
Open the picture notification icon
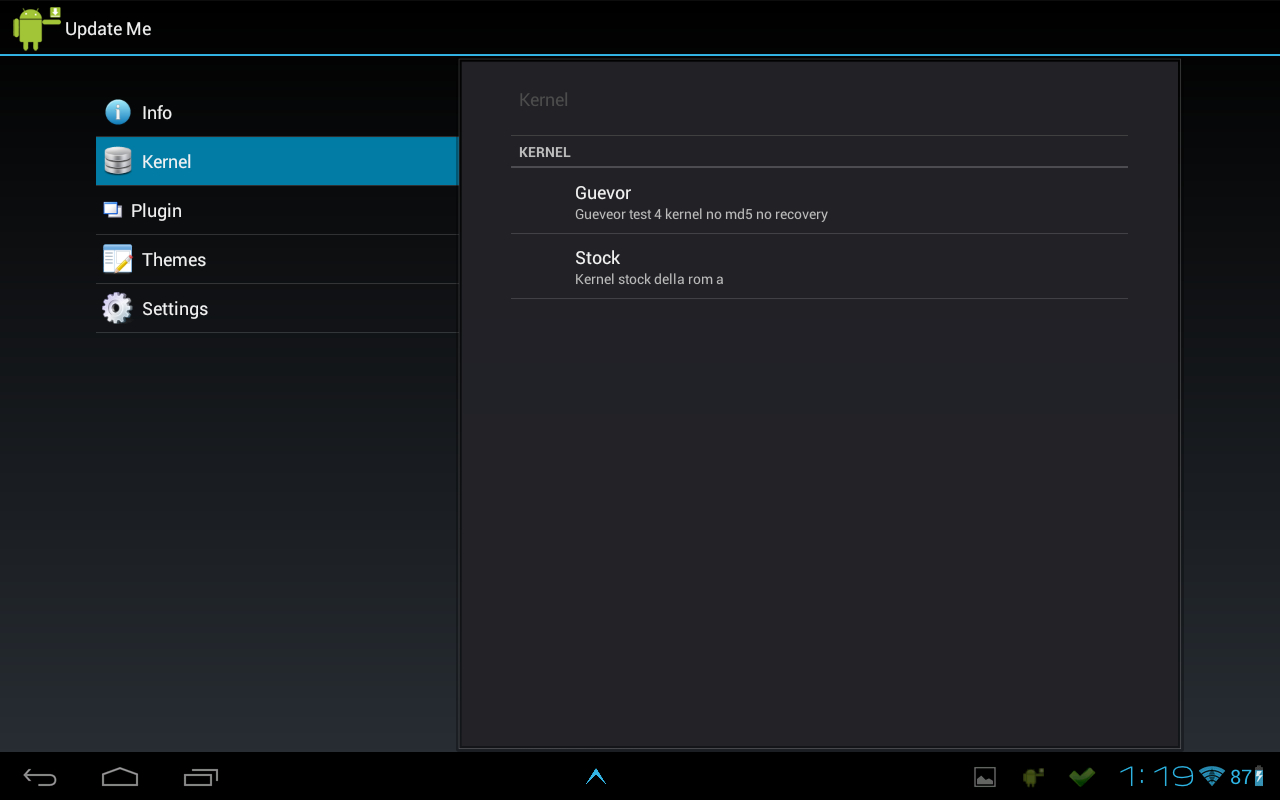(985, 777)
